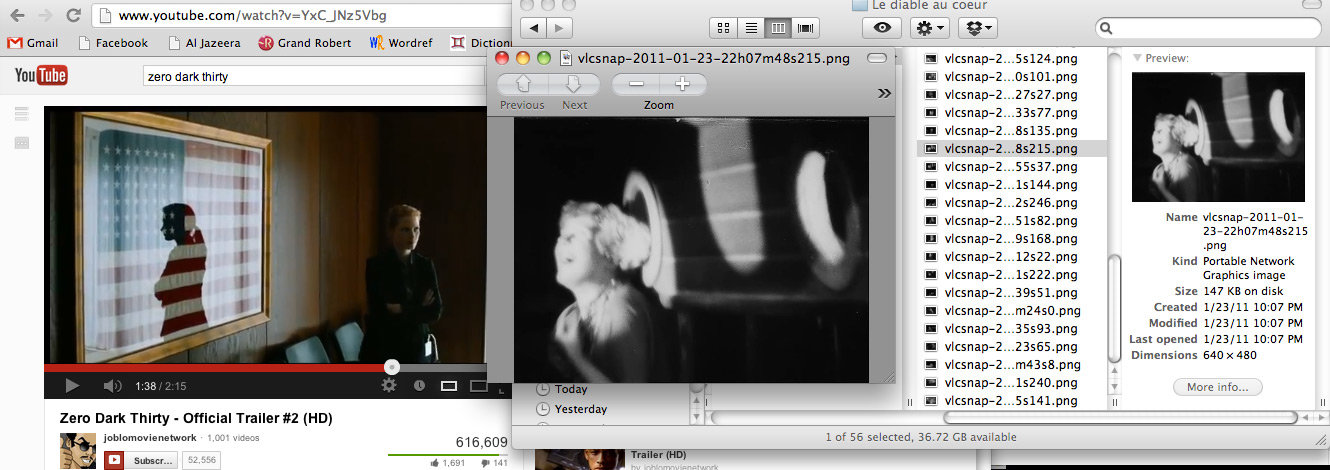Open the Gmail bookmark
The height and width of the screenshot is (470, 1330).
tap(33, 43)
